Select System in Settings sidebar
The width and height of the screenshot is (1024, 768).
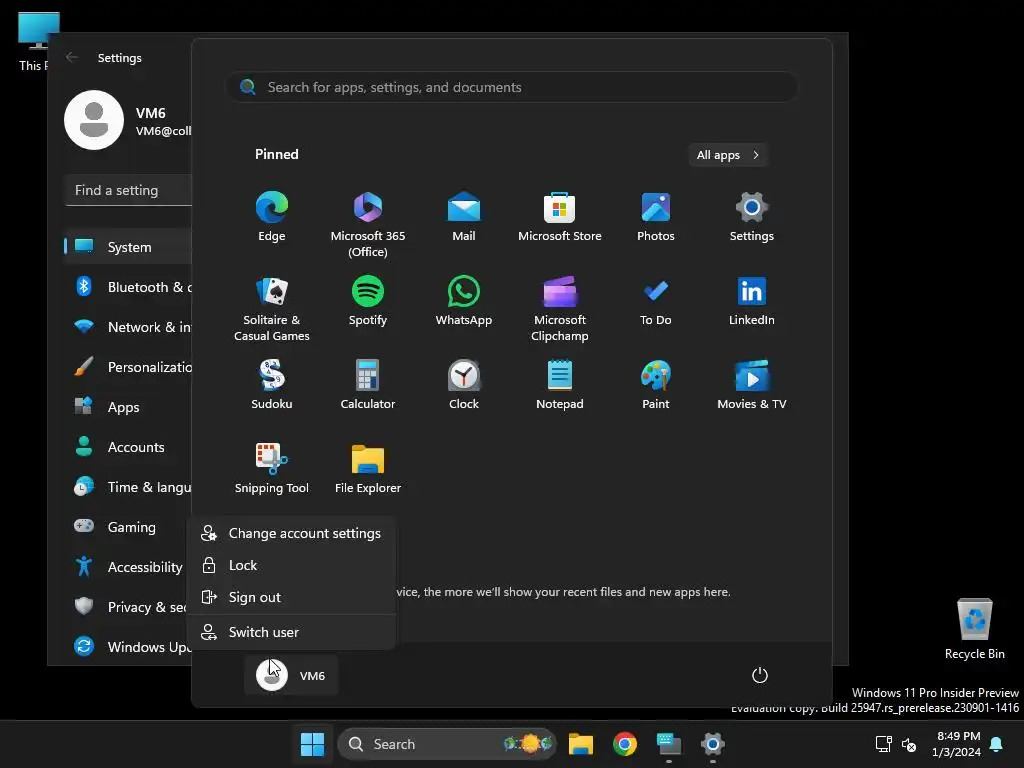[x=128, y=247]
